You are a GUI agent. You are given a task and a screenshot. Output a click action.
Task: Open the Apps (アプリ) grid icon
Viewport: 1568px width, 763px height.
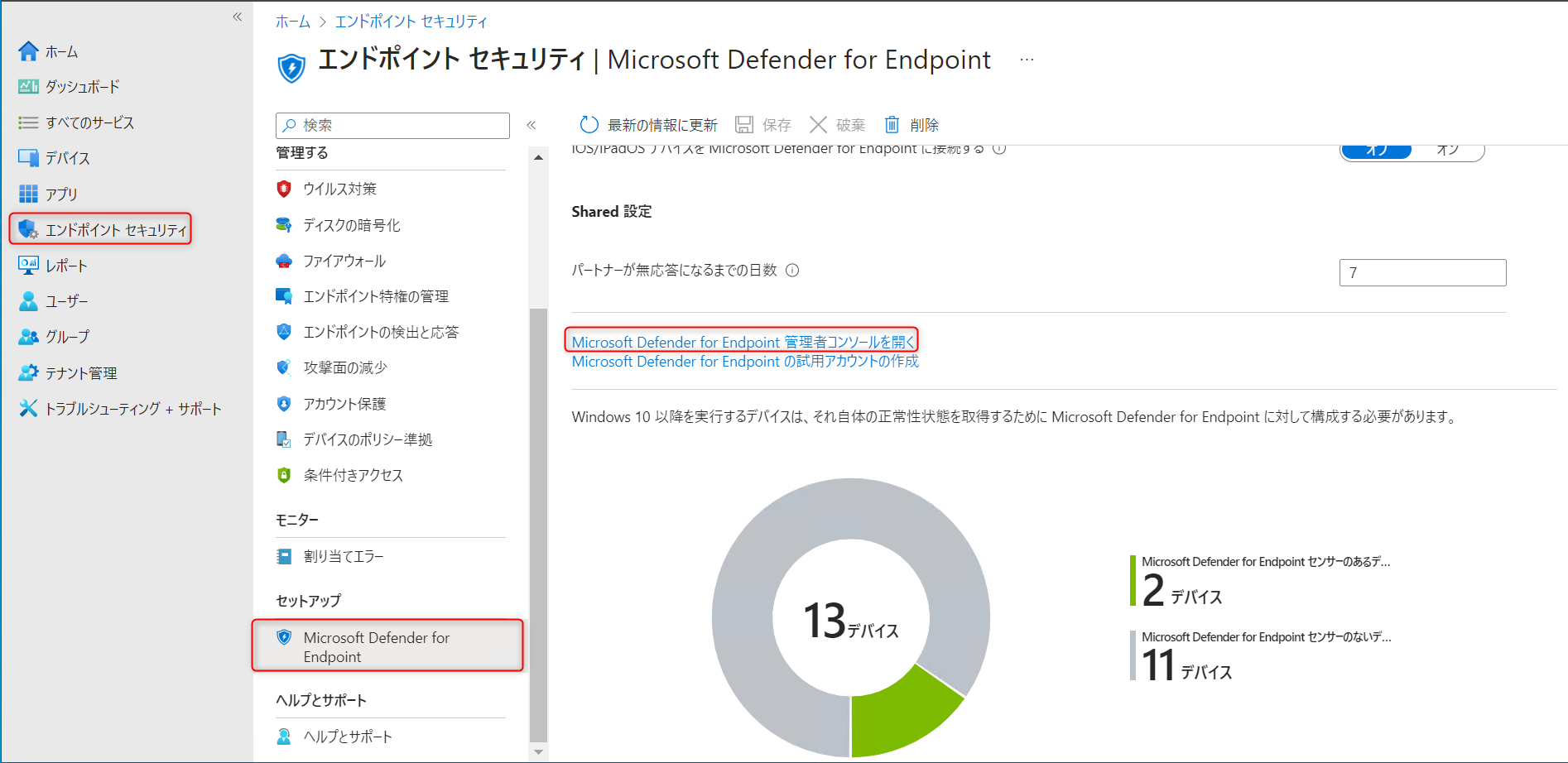[x=28, y=194]
